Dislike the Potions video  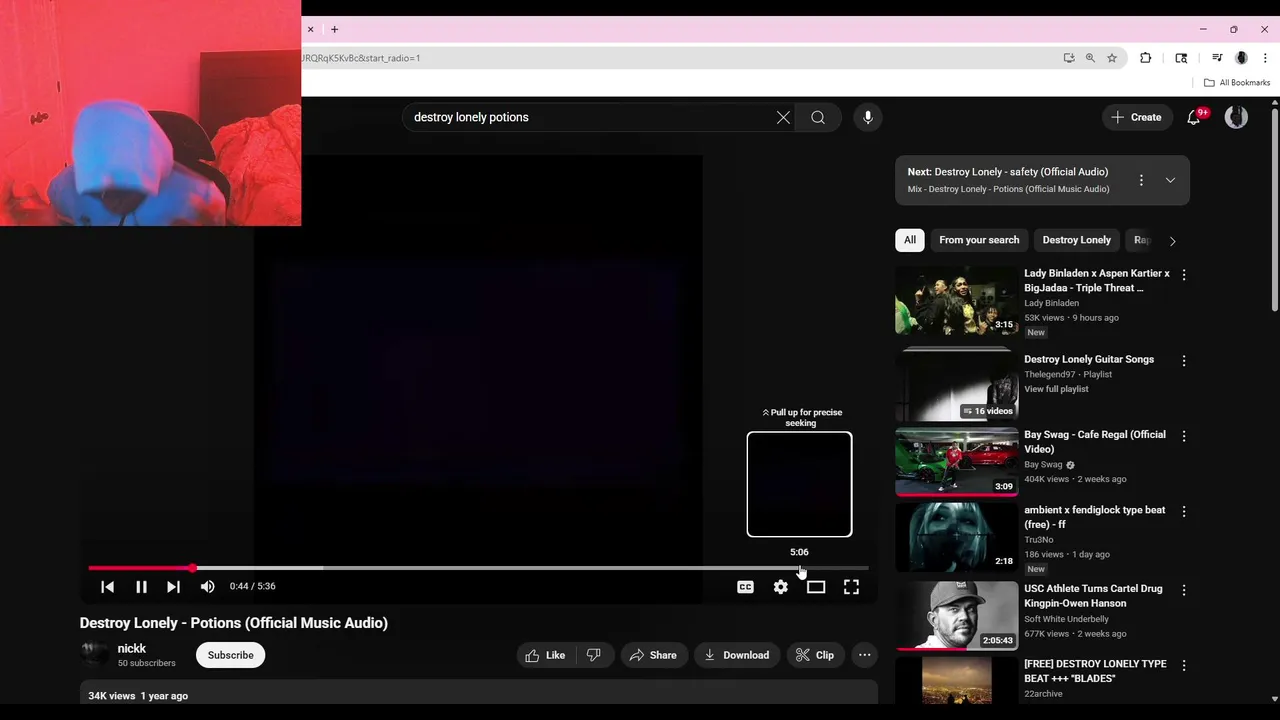[x=594, y=655]
